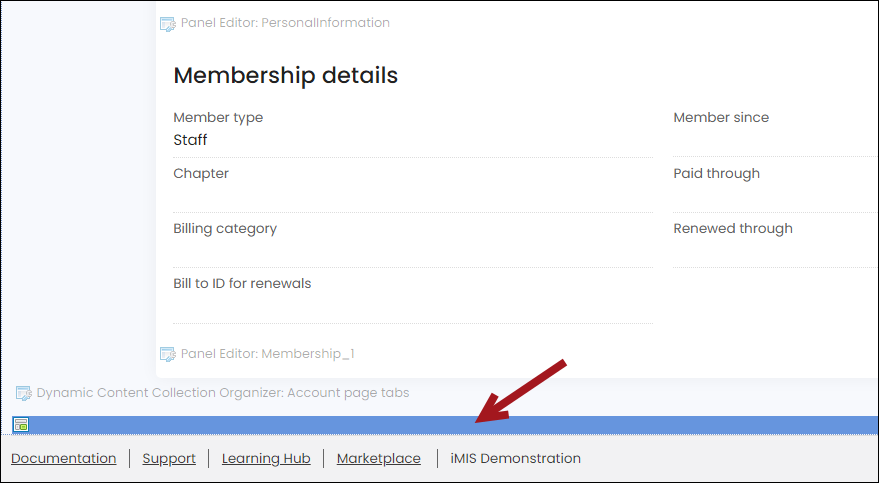The width and height of the screenshot is (879, 483).
Task: Select the 'Panel Editor: PersonalInformation' label
Action: [285, 23]
